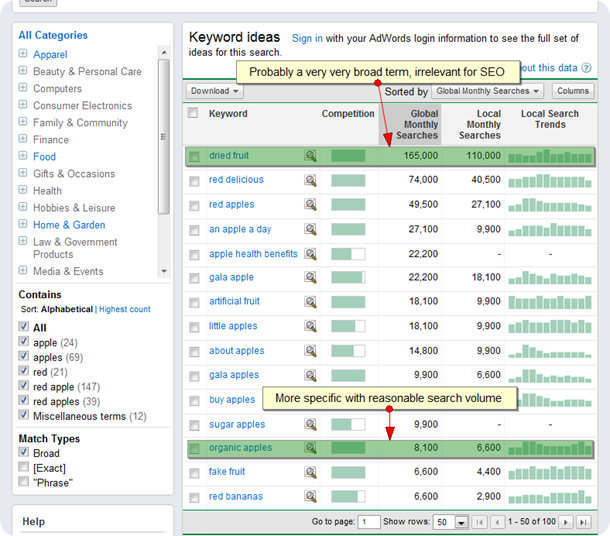Viewport: 610px width, 536px height.
Task: Go to next page arrow in pagination
Action: 566,522
